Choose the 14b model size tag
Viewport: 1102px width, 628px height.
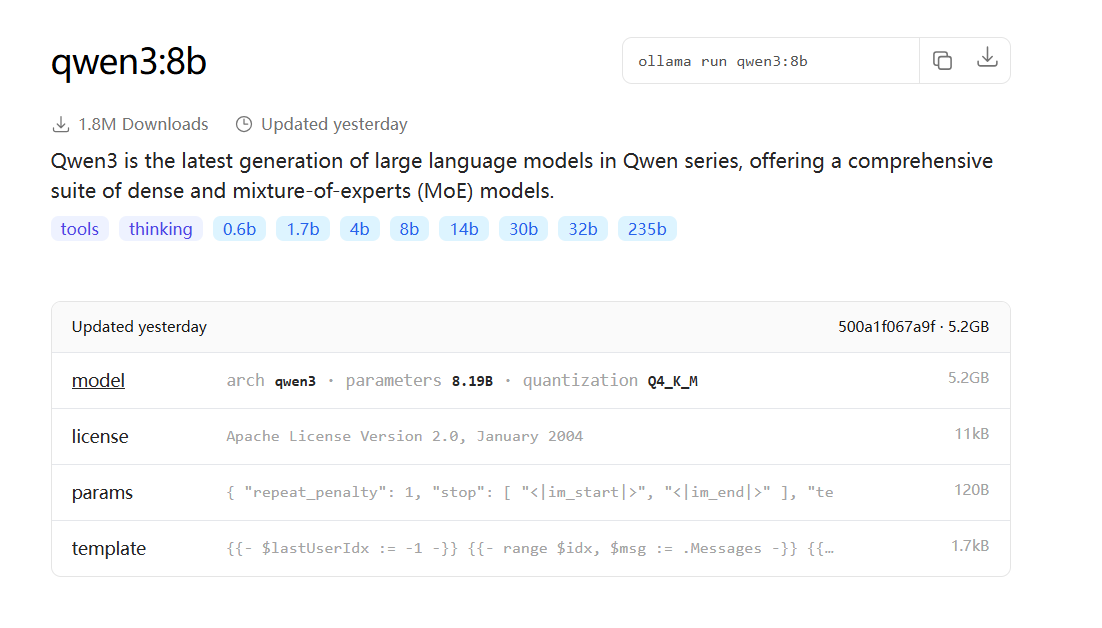pyautogui.click(x=464, y=229)
